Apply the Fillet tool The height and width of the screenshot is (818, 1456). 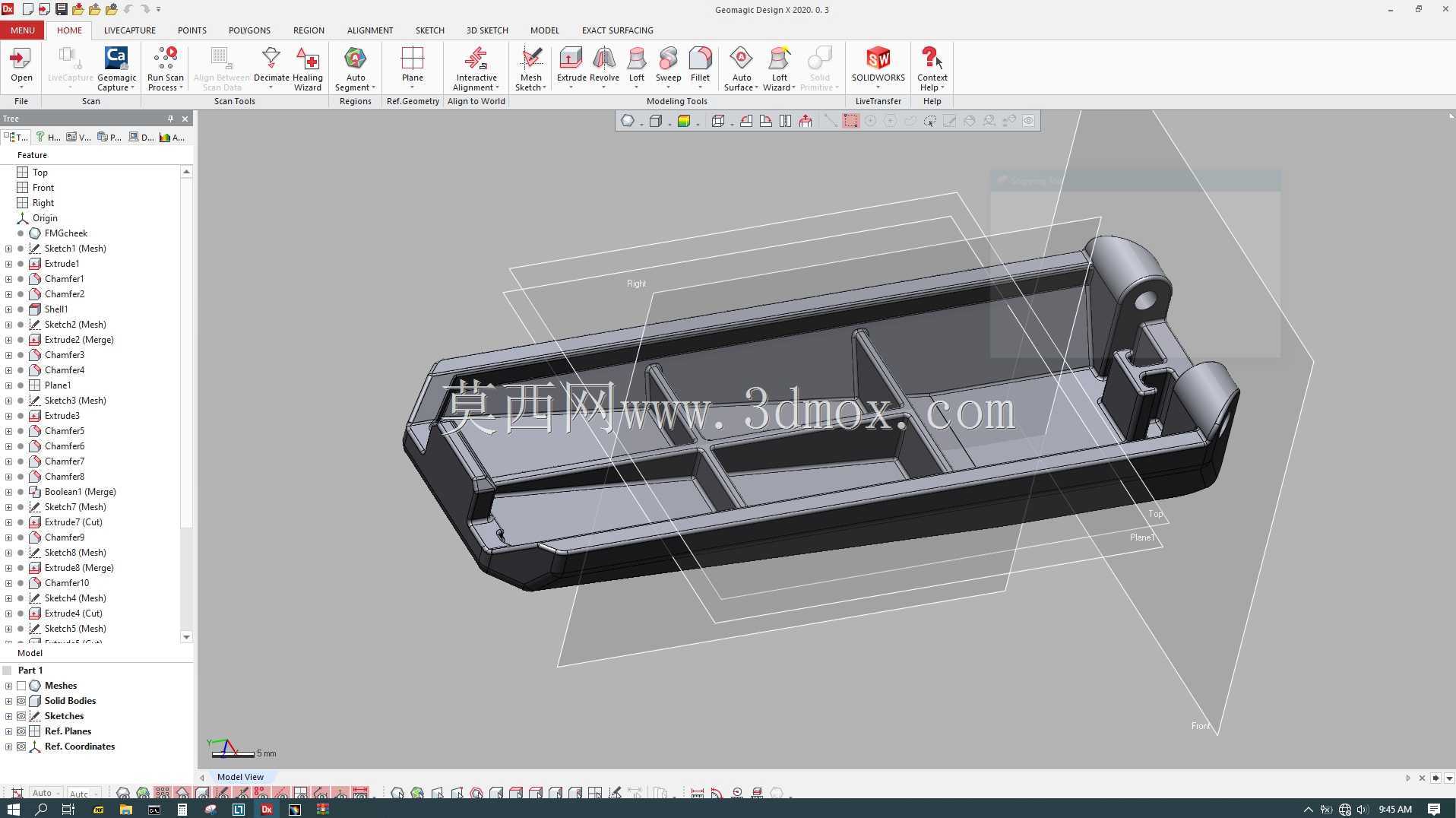tap(700, 65)
